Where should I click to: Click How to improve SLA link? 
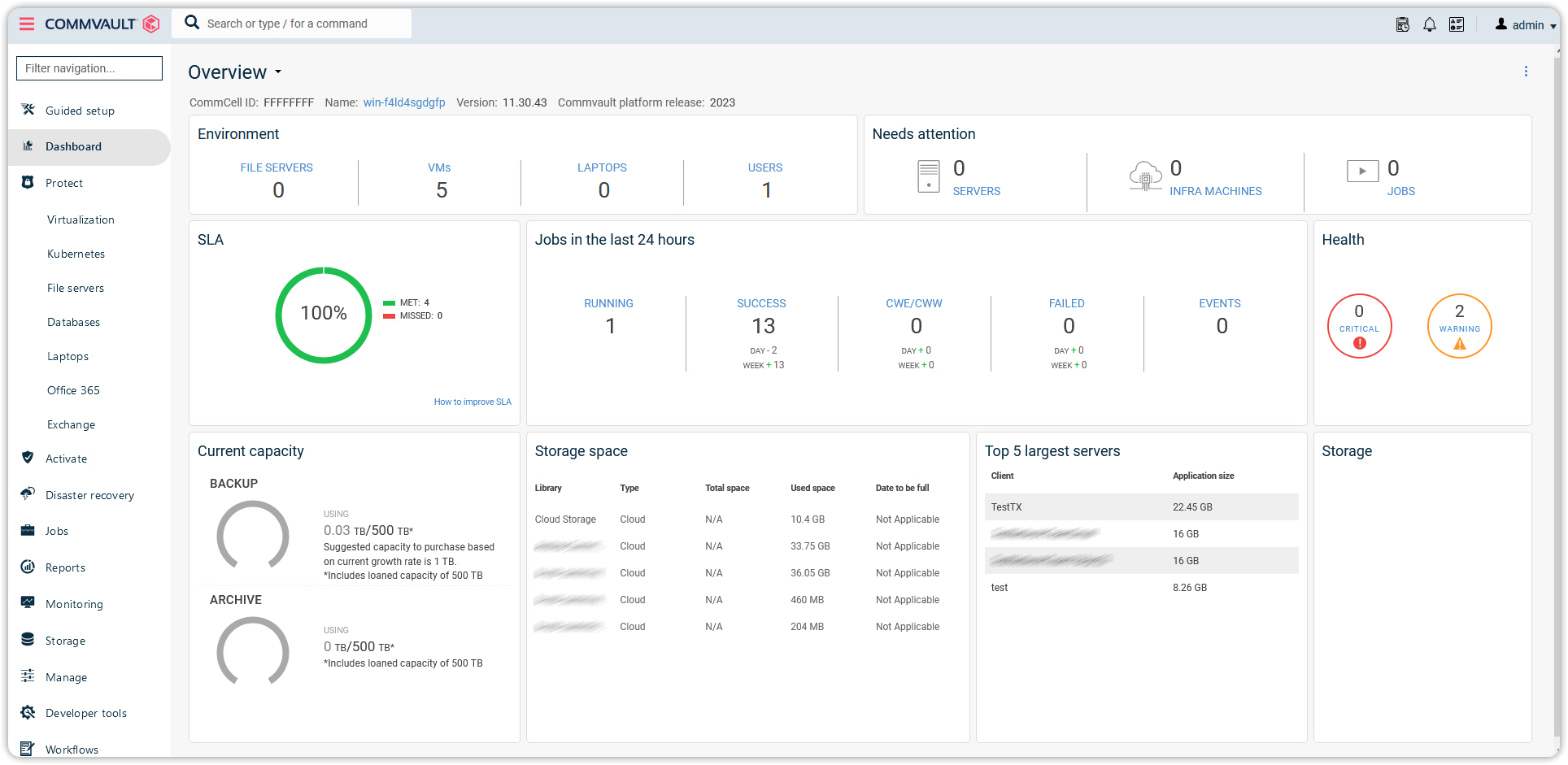tap(473, 402)
